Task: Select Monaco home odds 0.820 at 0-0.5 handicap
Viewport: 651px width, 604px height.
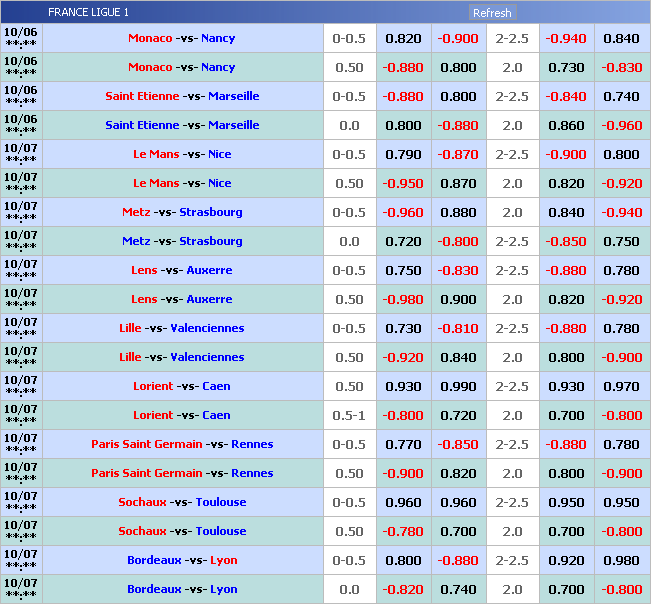Action: coord(403,38)
